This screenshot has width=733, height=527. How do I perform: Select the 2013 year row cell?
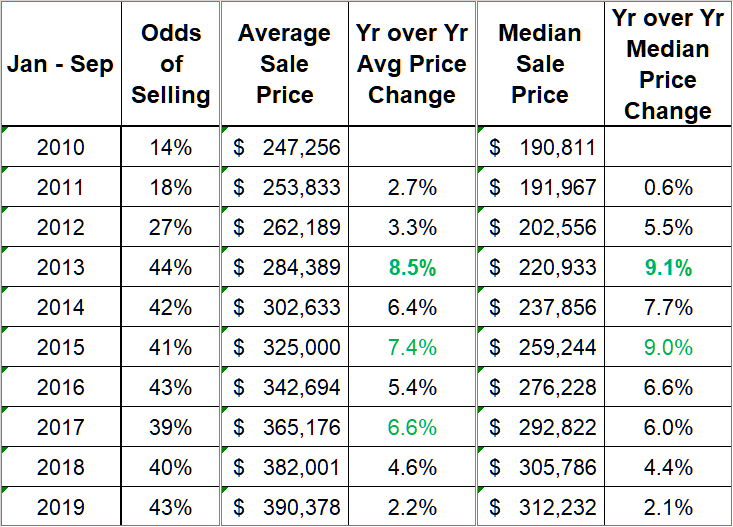(x=61, y=268)
